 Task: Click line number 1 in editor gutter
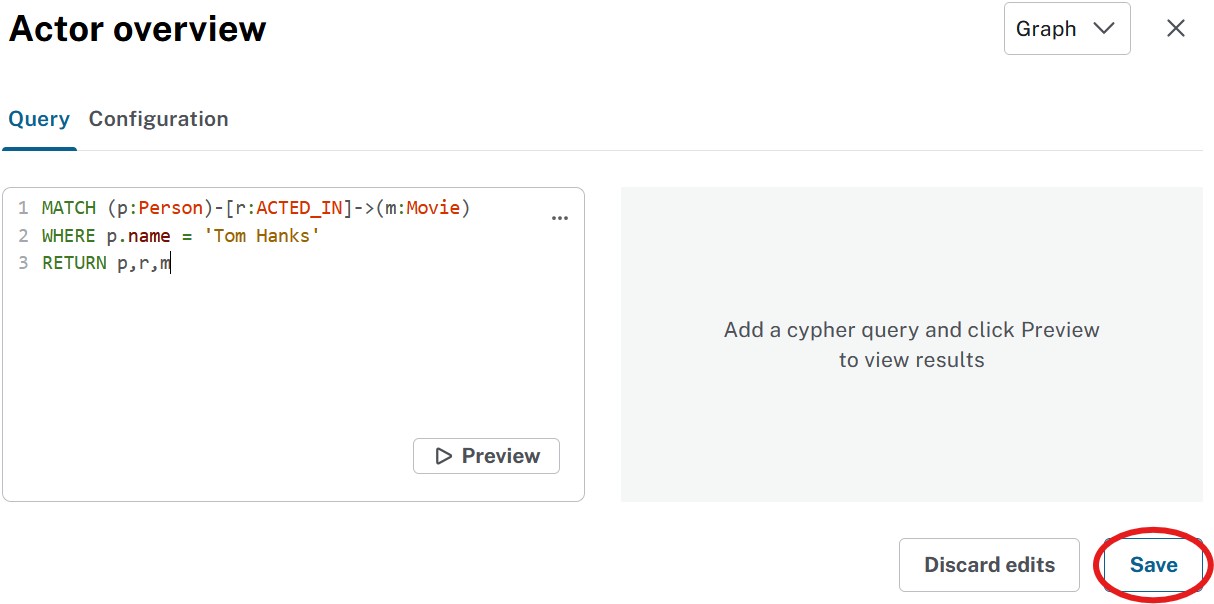point(23,208)
